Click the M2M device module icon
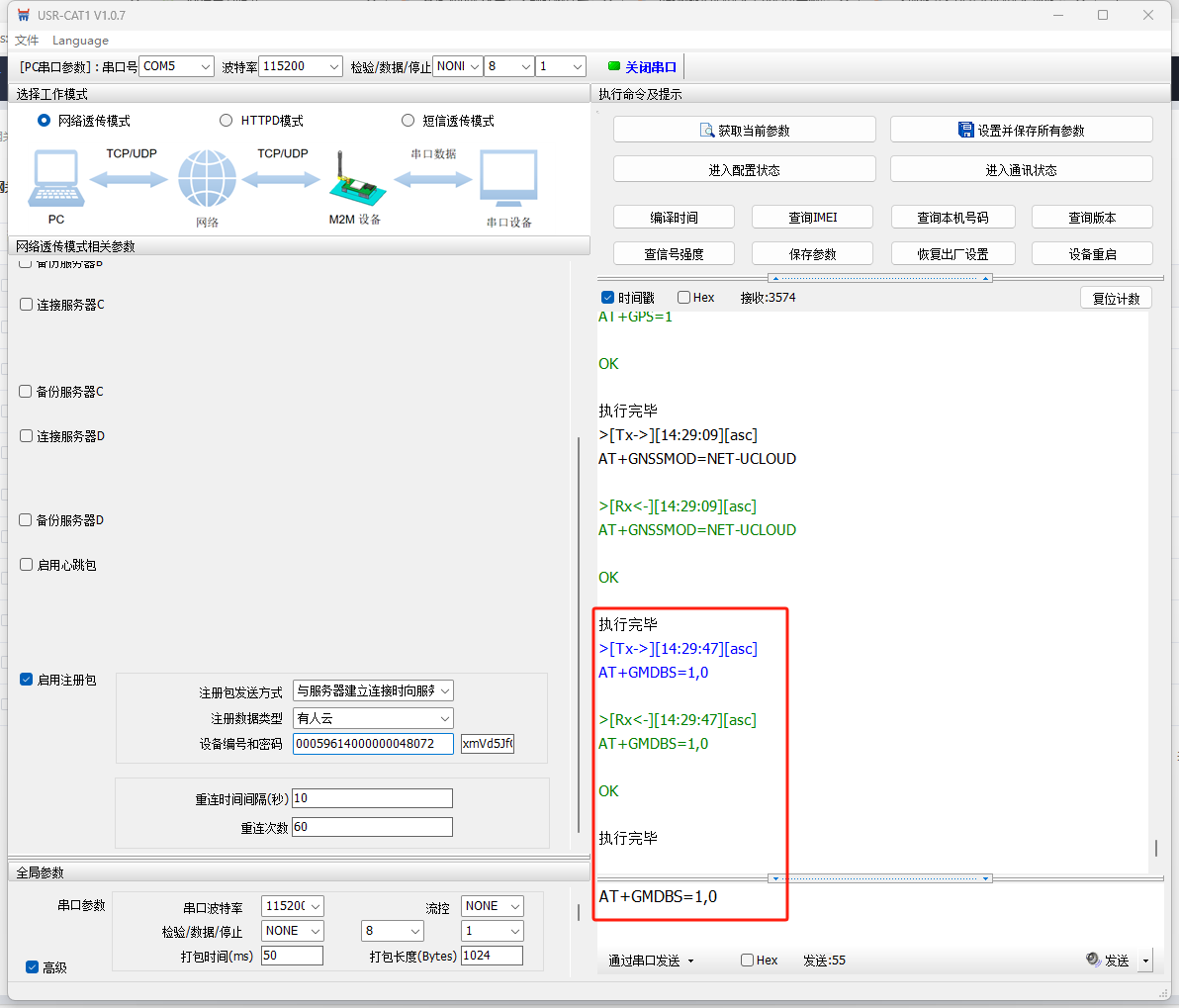 pyautogui.click(x=352, y=182)
